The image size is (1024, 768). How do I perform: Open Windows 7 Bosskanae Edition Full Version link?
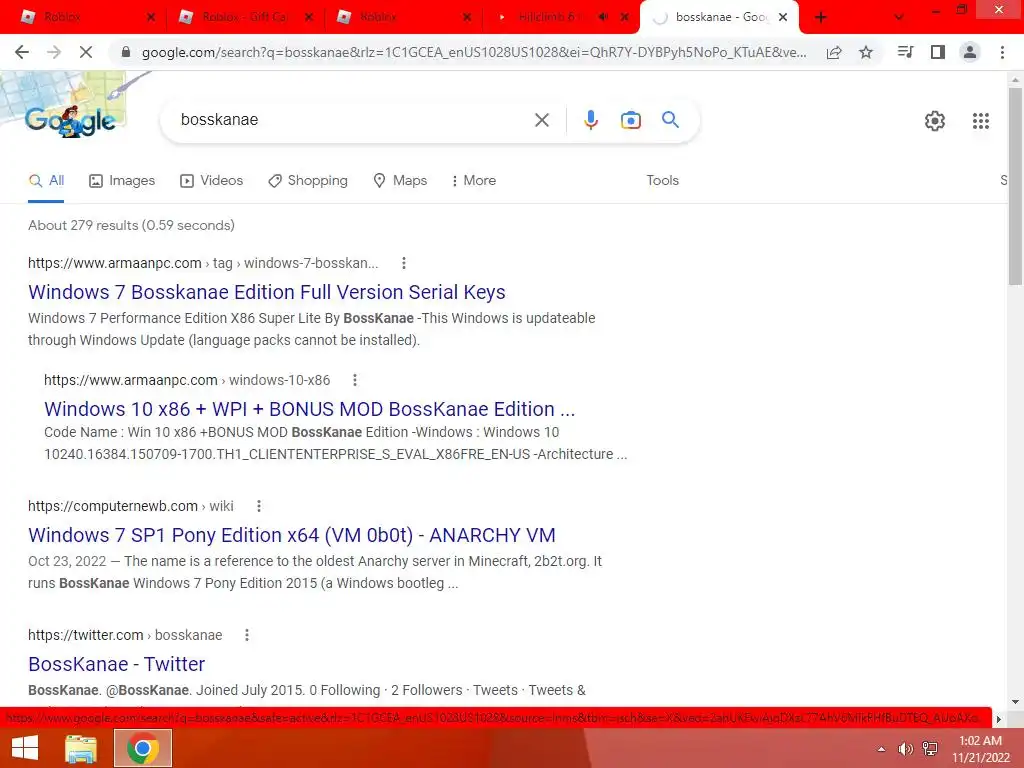tap(266, 292)
